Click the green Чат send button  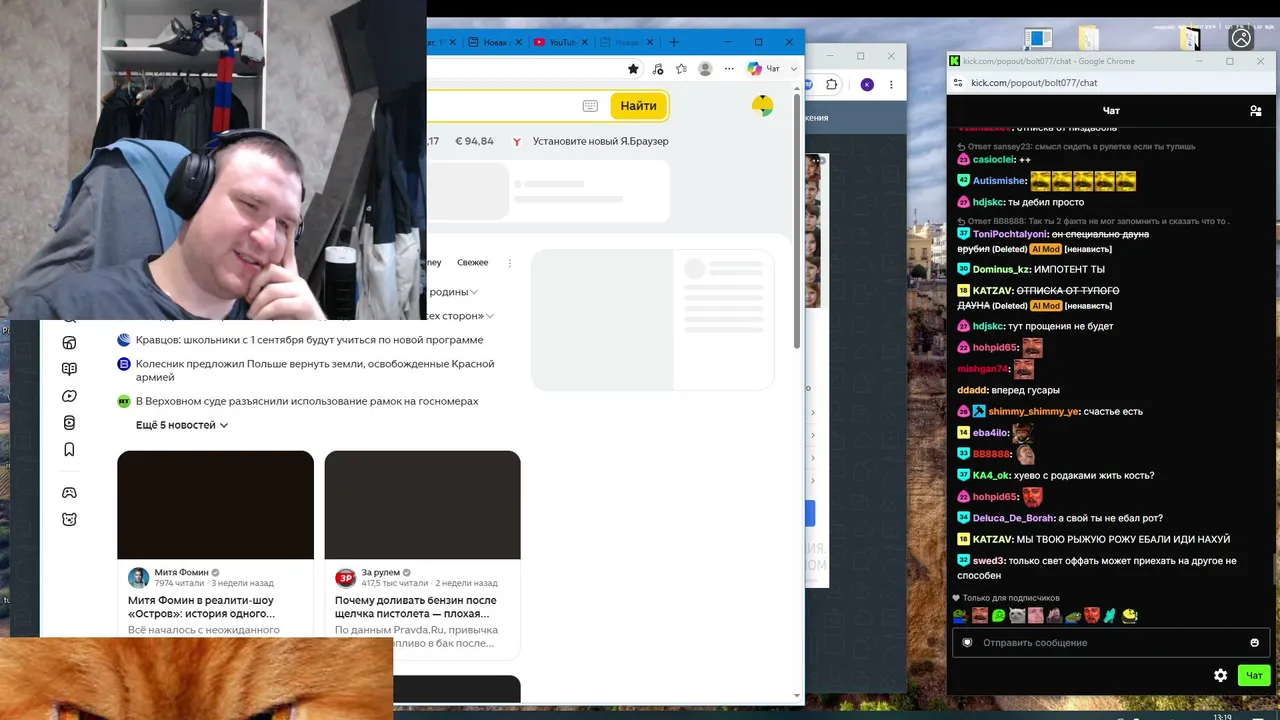pos(1254,675)
